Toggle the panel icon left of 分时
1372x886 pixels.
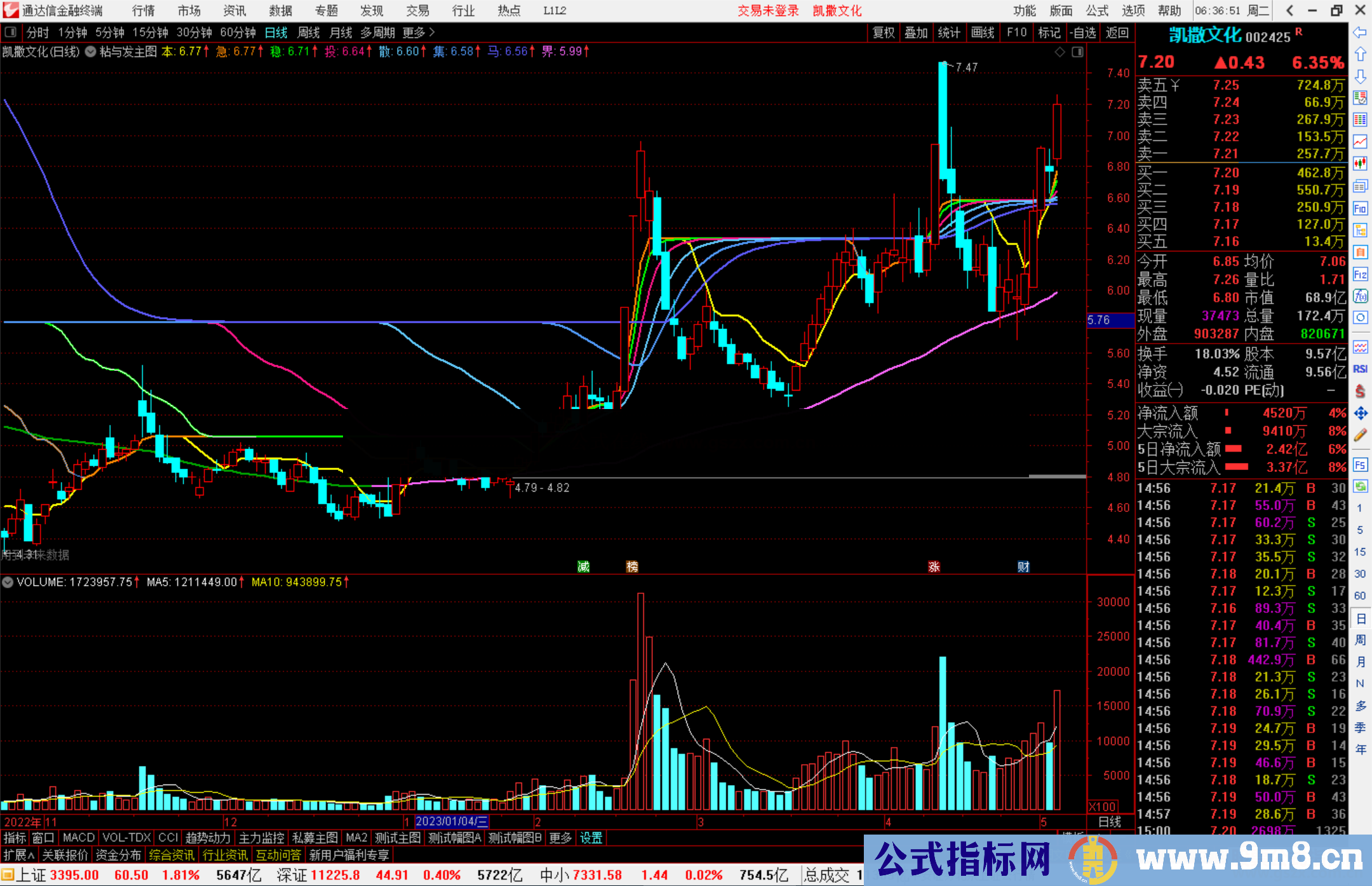pyautogui.click(x=11, y=32)
